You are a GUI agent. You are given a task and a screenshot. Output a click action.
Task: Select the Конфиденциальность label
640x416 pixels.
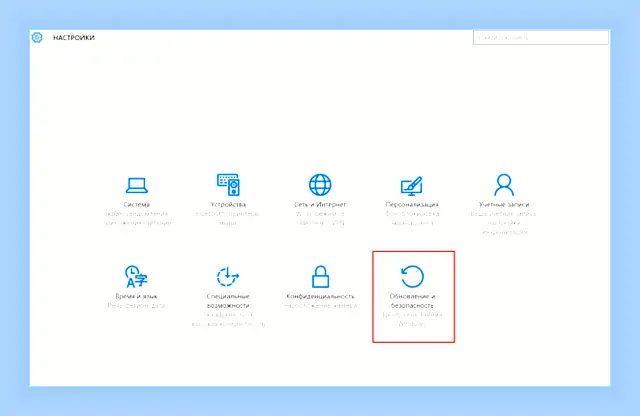[320, 296]
